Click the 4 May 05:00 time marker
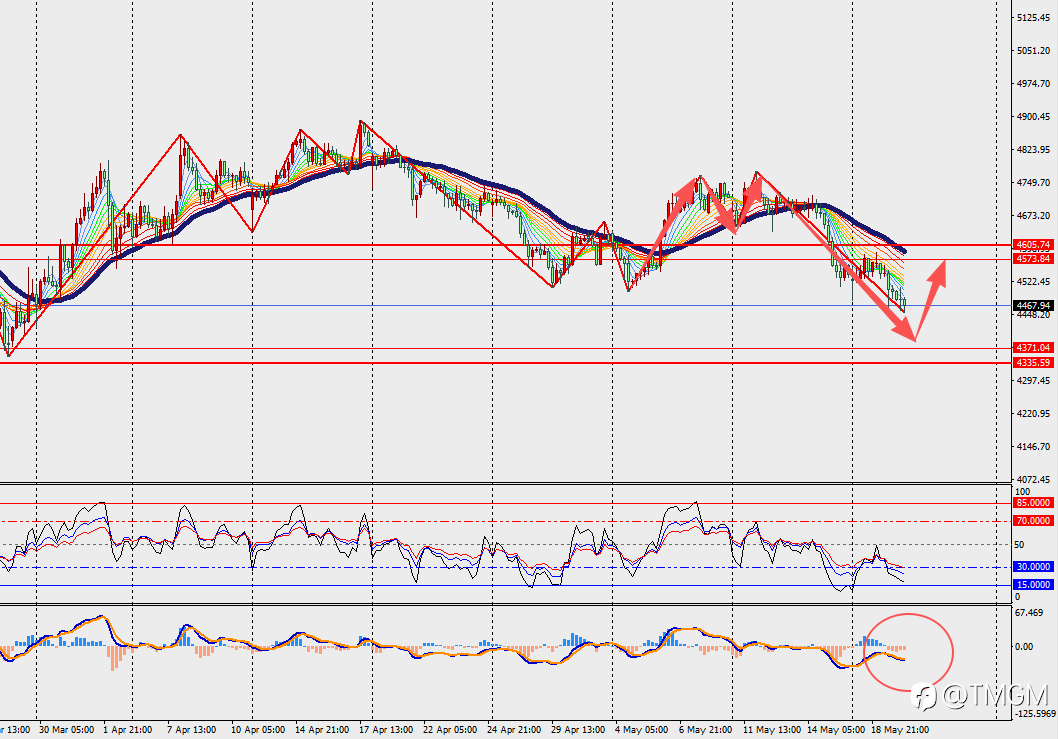Screen dimensions: 1059x739 point(642,730)
